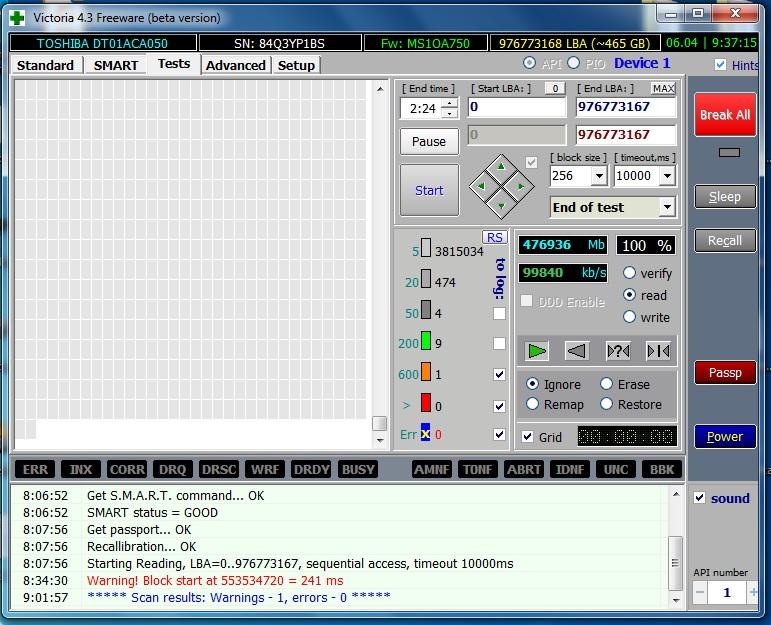Viewport: 771px width, 625px height.
Task: Increase End time with spinner up arrow
Action: 449,103
